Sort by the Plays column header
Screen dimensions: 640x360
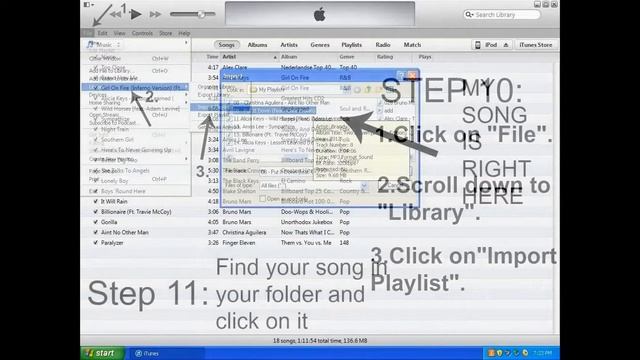pos(424,57)
